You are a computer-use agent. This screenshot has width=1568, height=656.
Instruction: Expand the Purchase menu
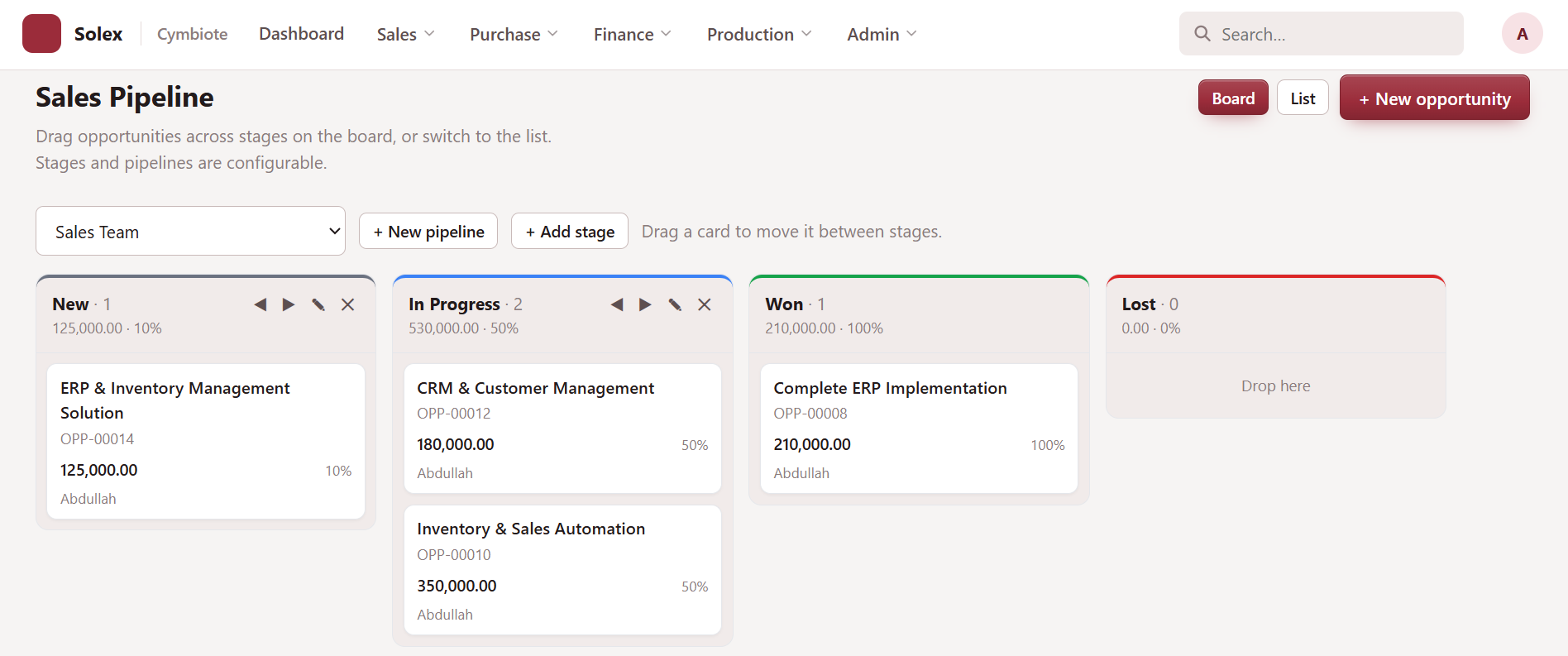[x=514, y=34]
